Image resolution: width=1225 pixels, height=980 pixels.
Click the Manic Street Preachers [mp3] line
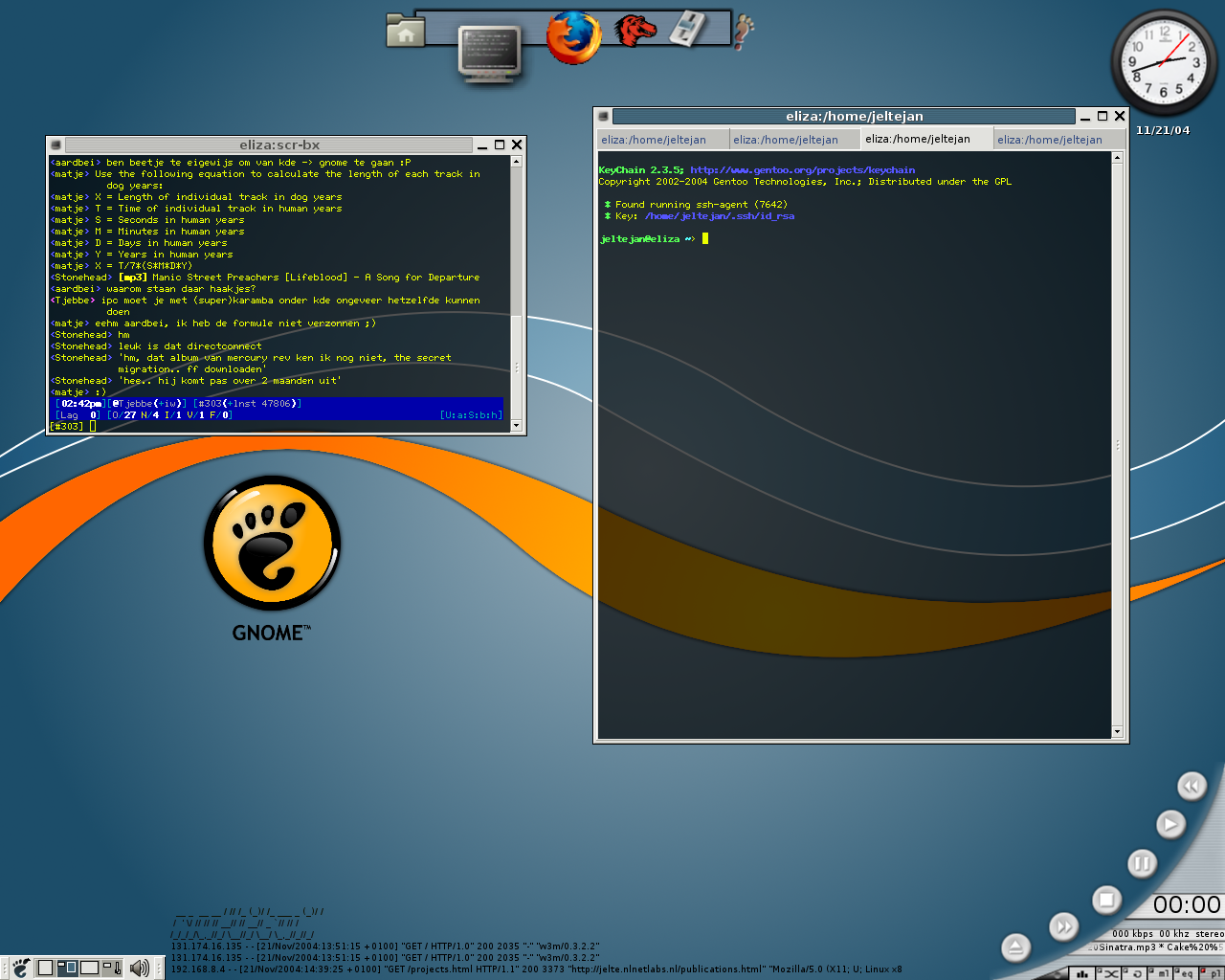coord(267,278)
